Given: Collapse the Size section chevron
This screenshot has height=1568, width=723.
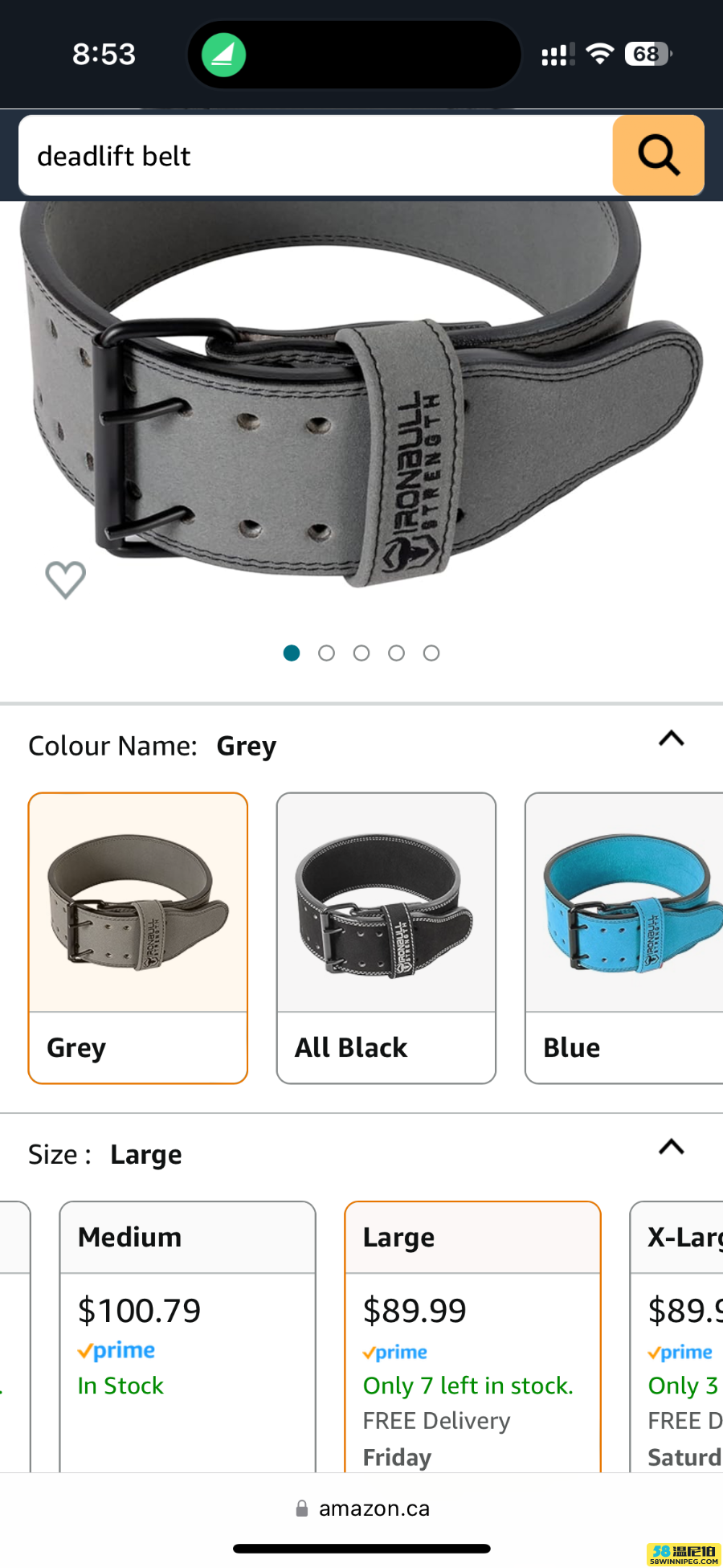Looking at the screenshot, I should (x=672, y=1147).
